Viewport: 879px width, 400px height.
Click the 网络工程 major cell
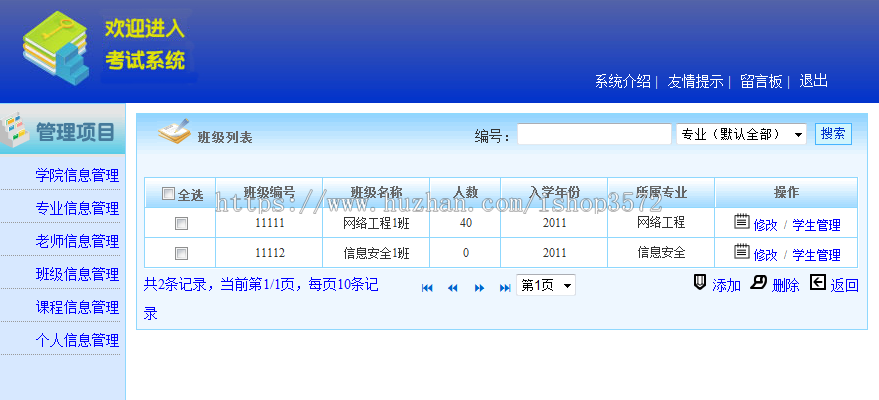[661, 222]
